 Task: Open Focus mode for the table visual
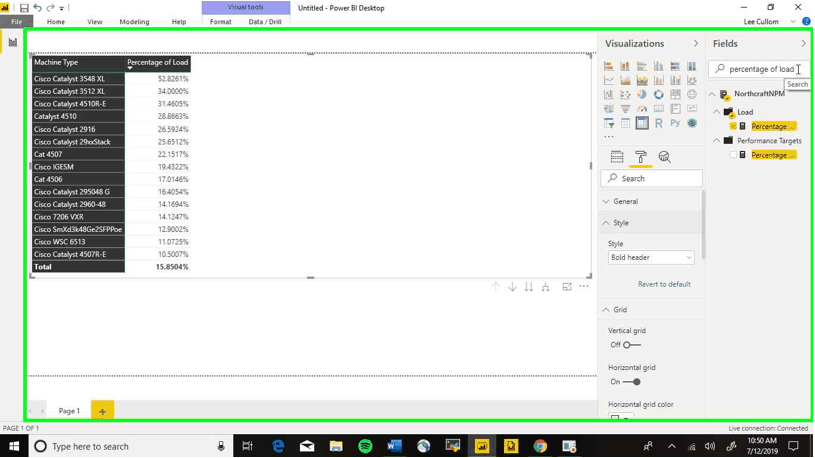point(567,286)
